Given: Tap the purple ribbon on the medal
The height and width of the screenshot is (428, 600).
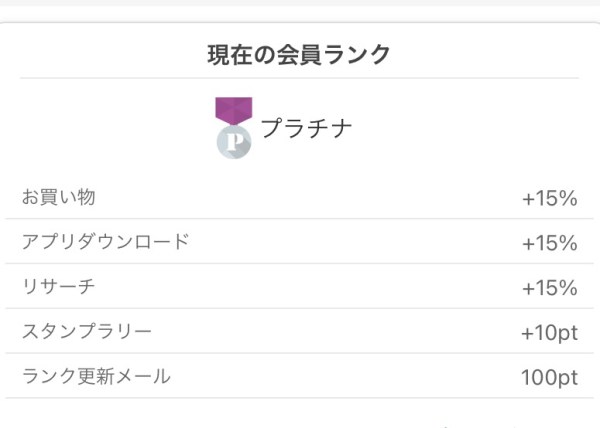Looking at the screenshot, I should point(234,110).
